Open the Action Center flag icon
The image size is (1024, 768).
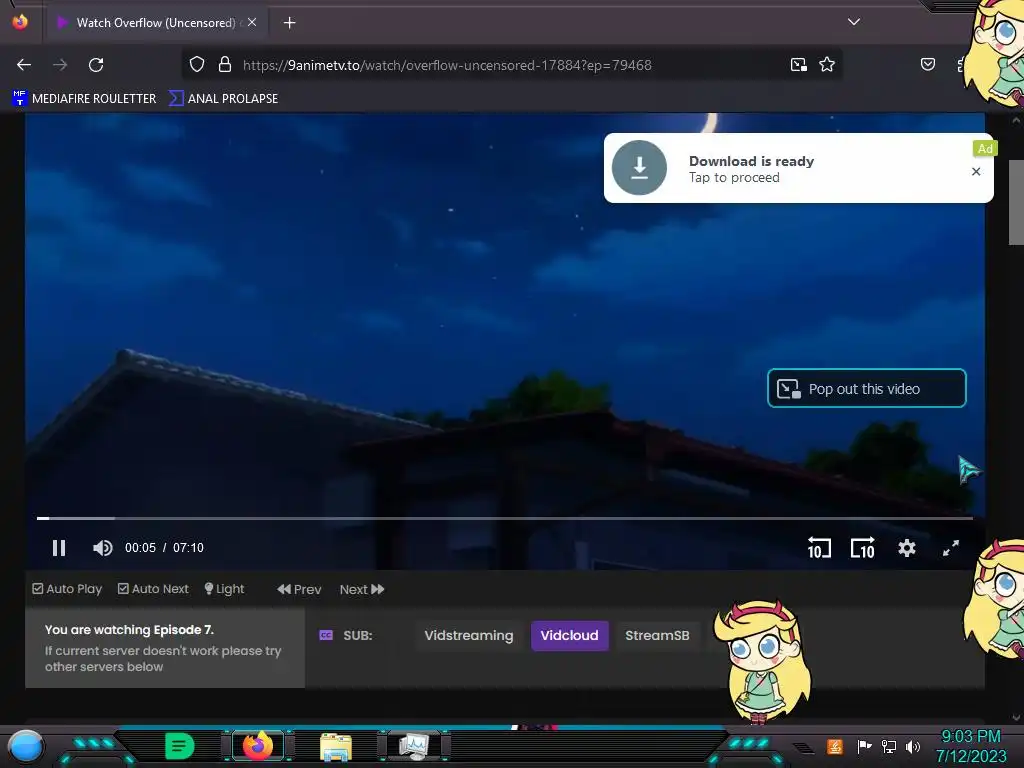point(864,746)
